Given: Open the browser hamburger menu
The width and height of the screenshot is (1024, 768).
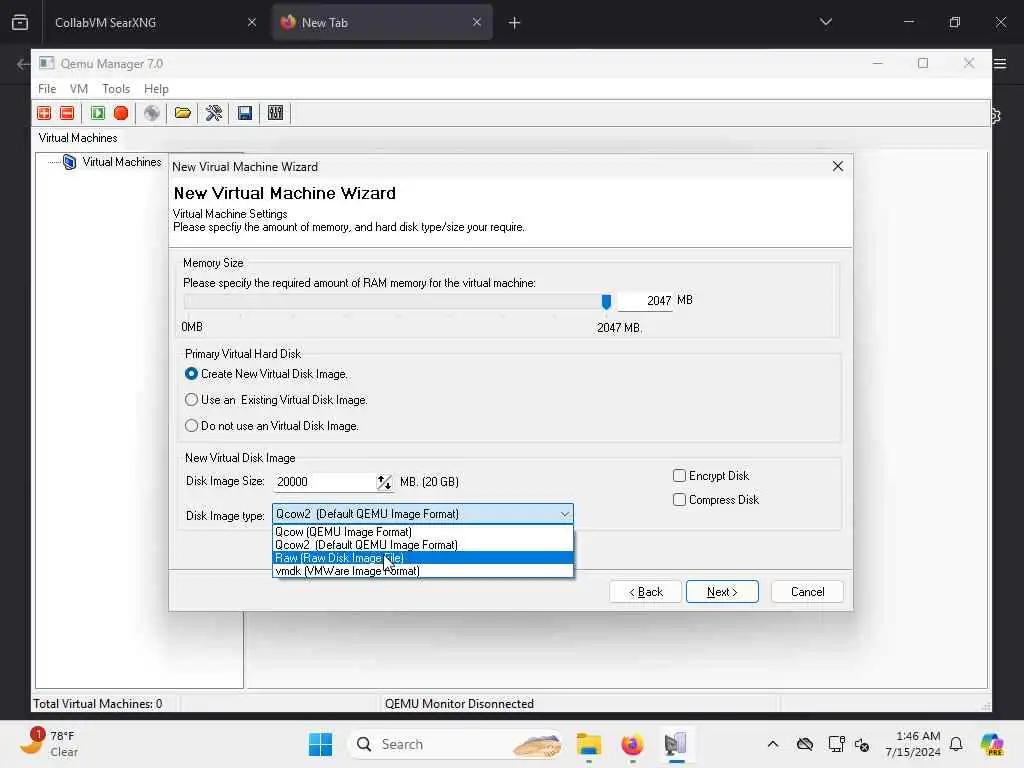Looking at the screenshot, I should click(1000, 63).
